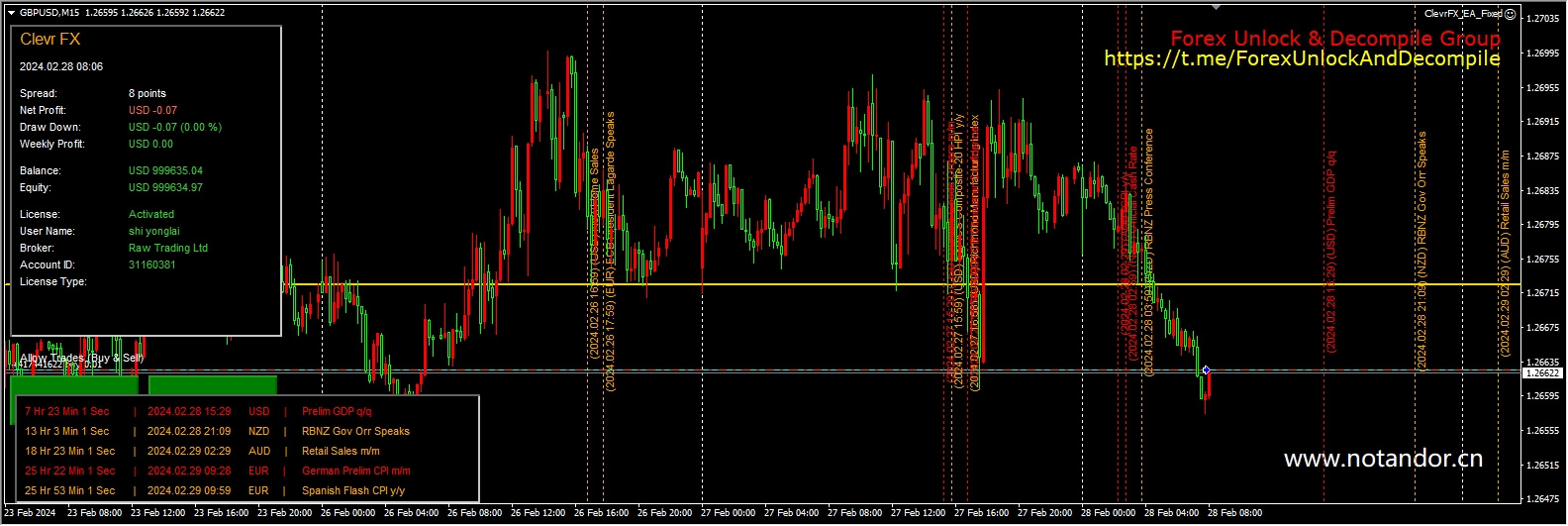Click the ClevrFX_EA_Fixed smiley face icon
Image resolution: width=1568 pixels, height=526 pixels.
coord(1510,14)
